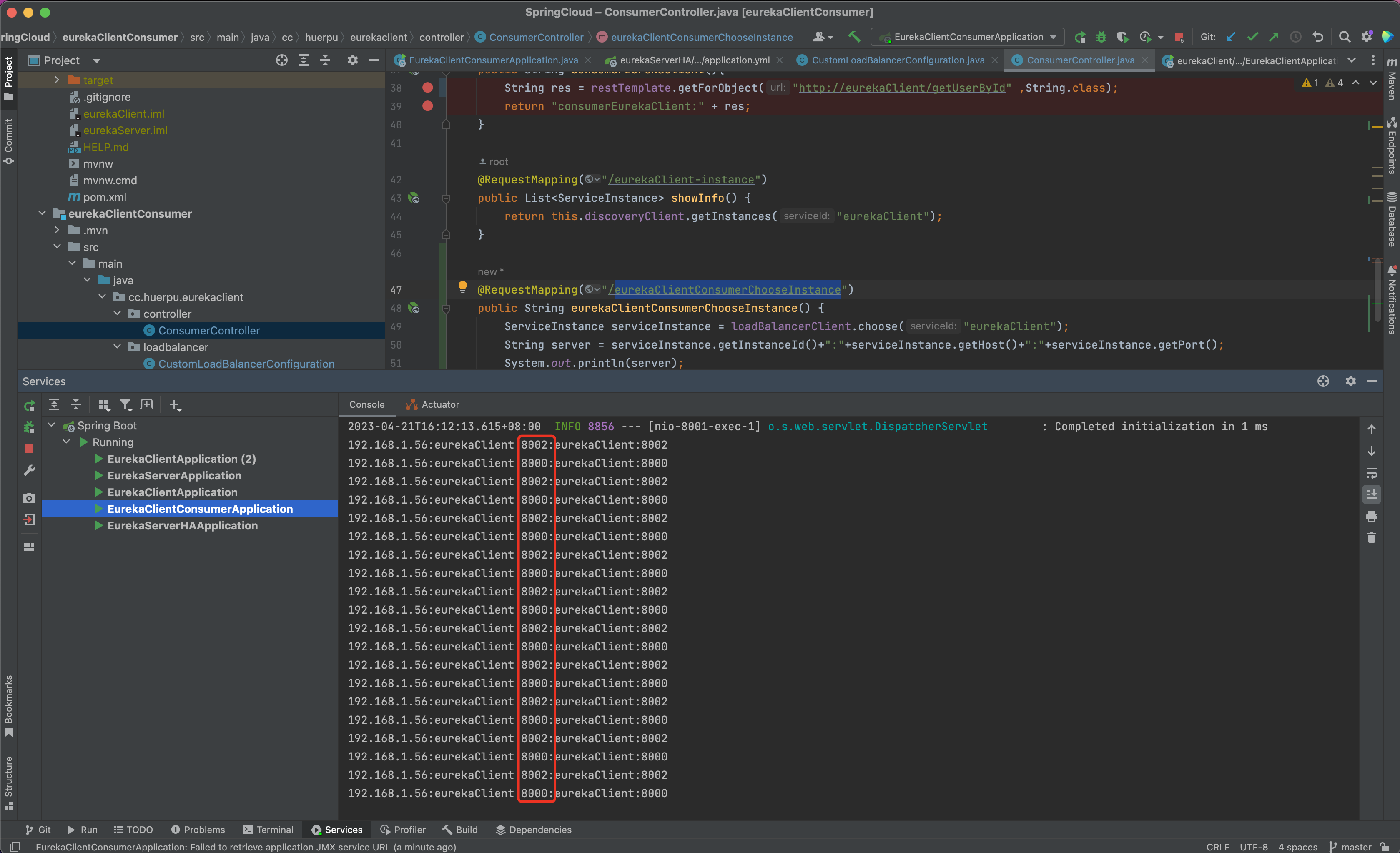The image size is (1400, 853).
Task: Toggle Endpoints tool window on right sidebar
Action: [1392, 146]
